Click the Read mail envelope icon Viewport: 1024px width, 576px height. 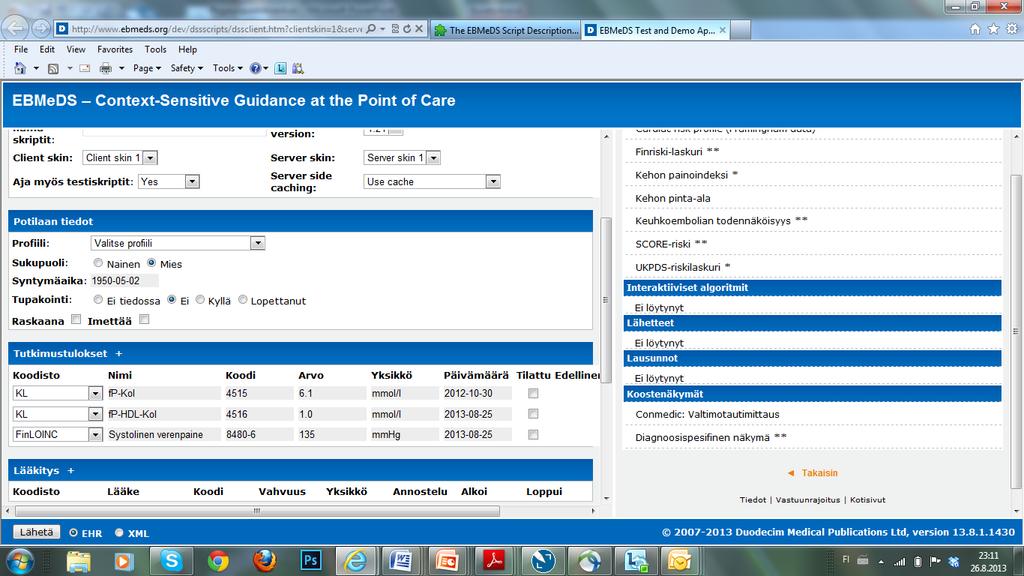click(x=85, y=68)
